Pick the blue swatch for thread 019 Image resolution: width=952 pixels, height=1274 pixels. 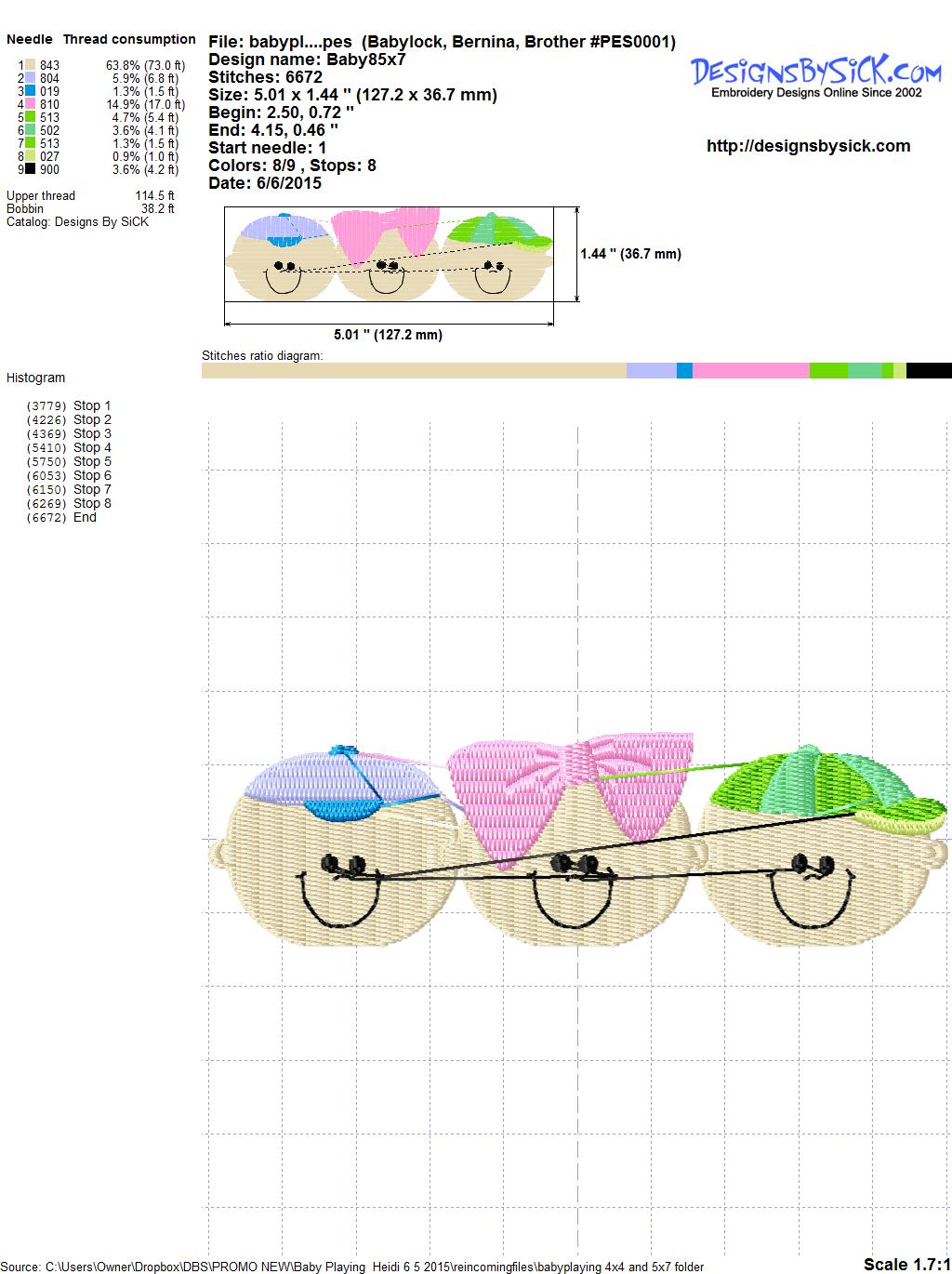[x=31, y=91]
